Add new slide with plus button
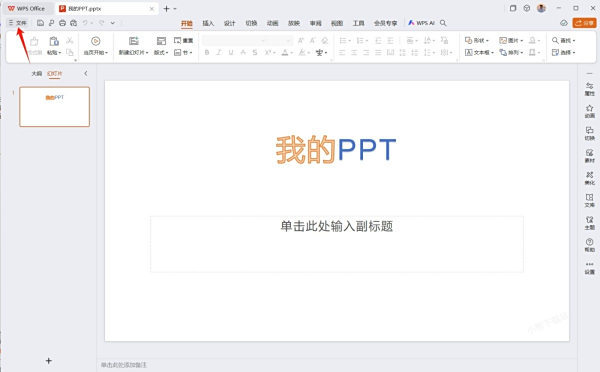This screenshot has height=372, width=600. point(49,361)
